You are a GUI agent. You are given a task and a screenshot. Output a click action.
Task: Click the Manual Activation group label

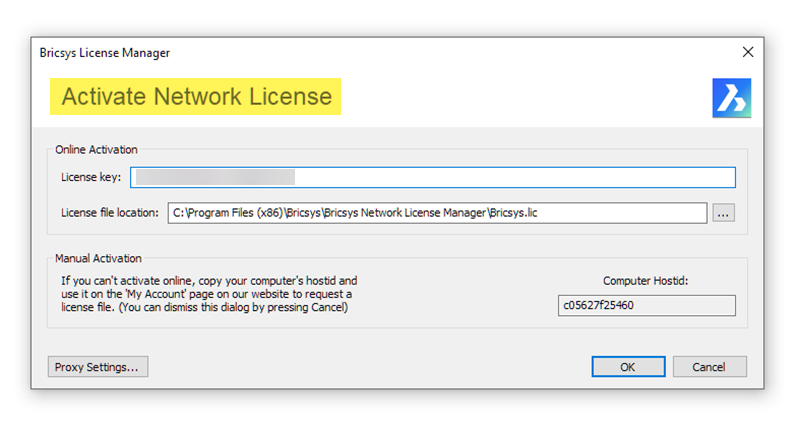coord(98,258)
